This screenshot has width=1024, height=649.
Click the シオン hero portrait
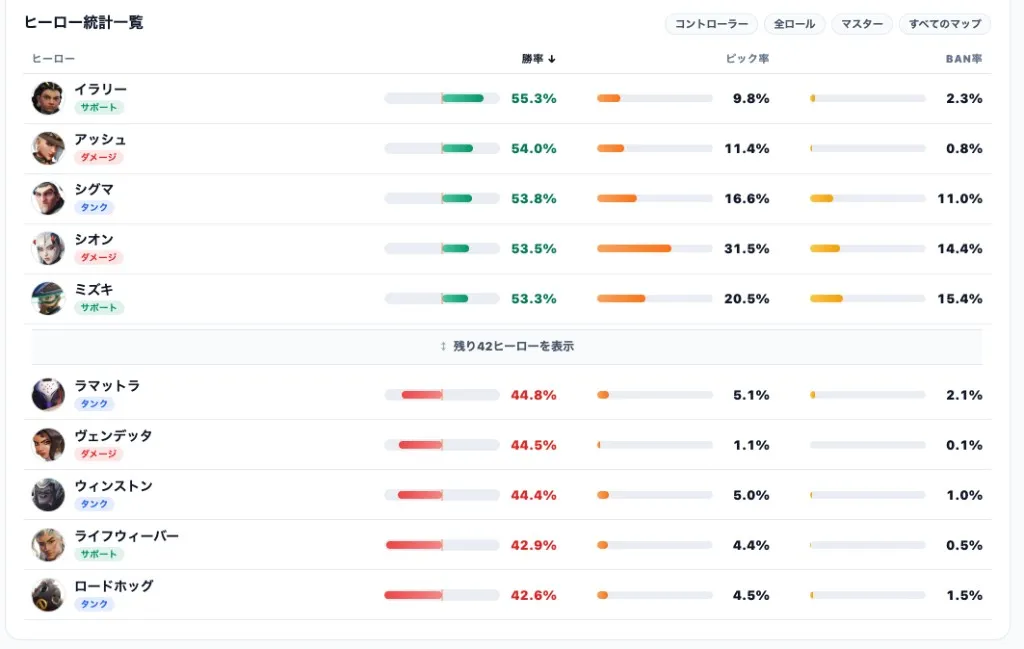pos(48,249)
